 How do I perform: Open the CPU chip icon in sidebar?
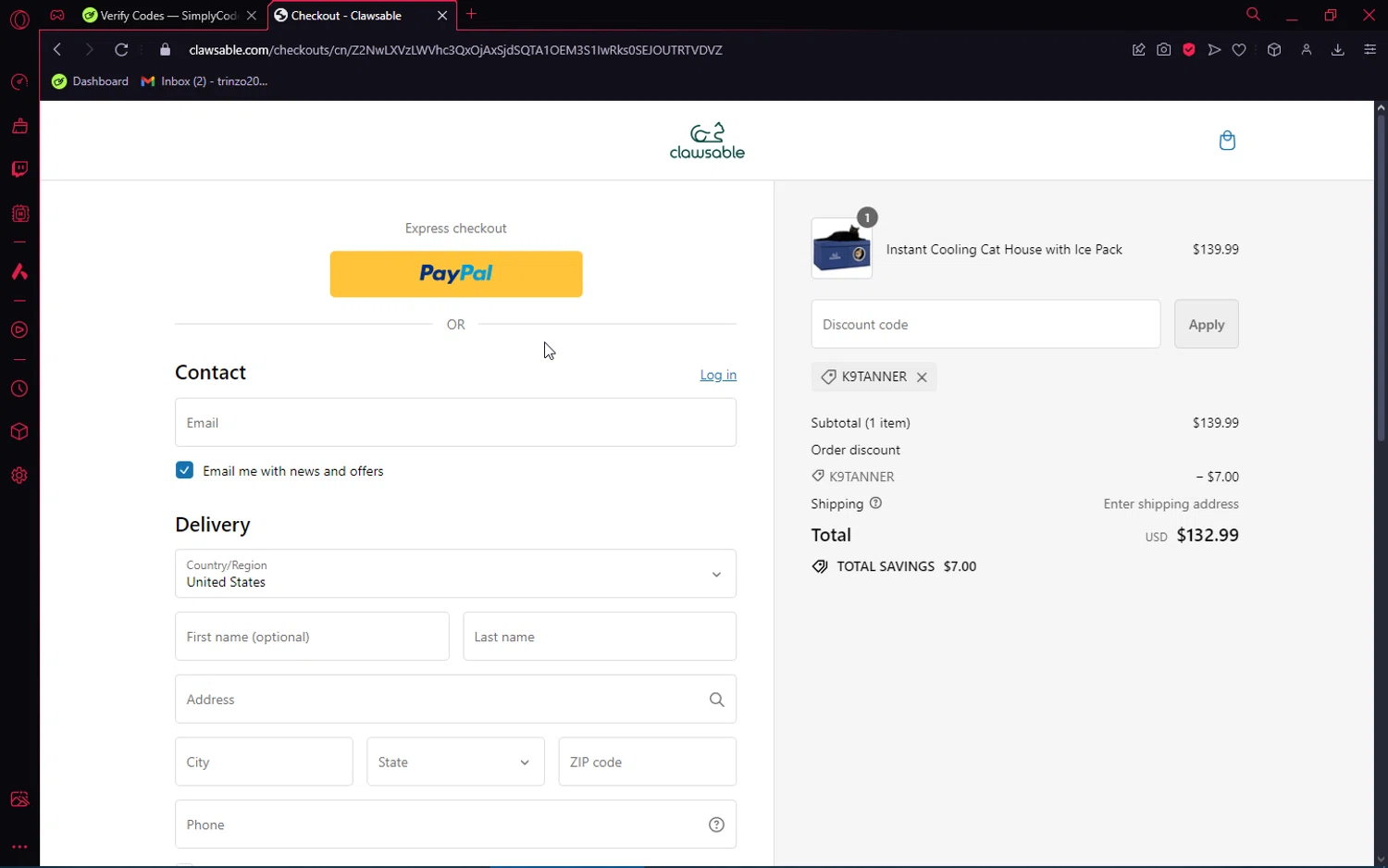19,214
